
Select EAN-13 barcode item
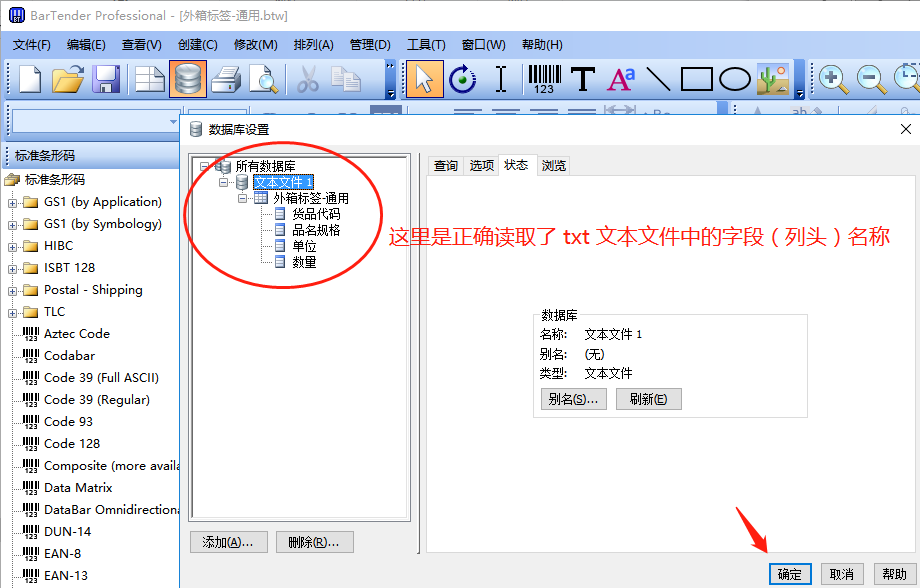[66, 576]
